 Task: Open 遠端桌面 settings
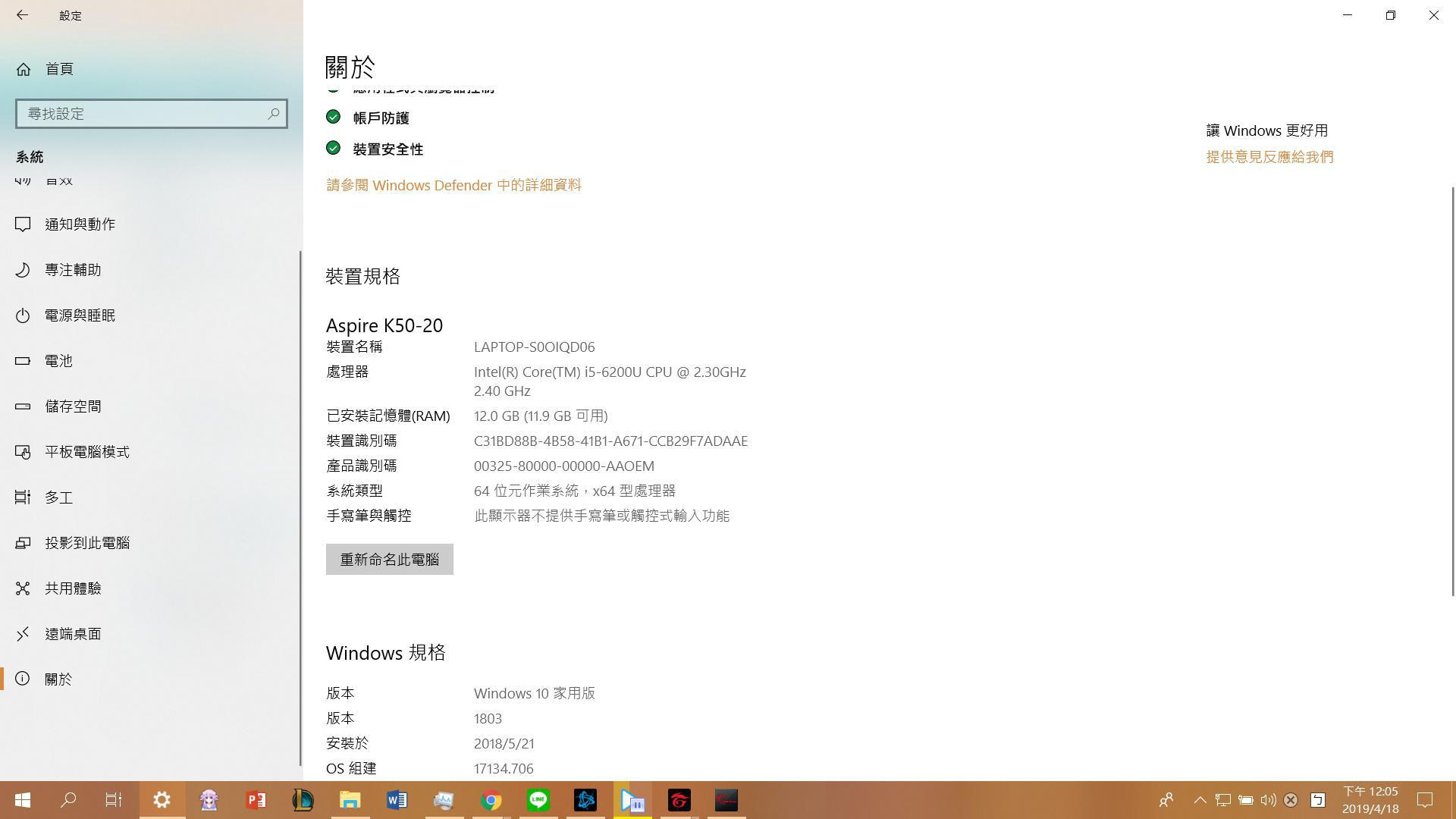pyautogui.click(x=152, y=634)
